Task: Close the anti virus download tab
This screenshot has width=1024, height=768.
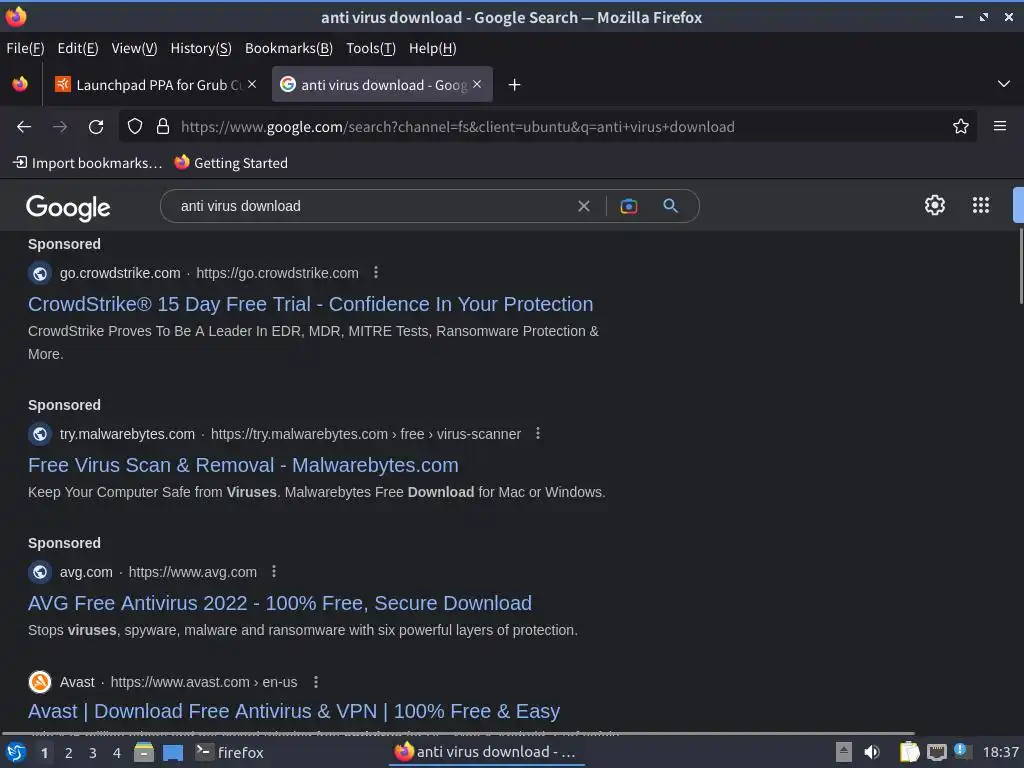Action: (477, 84)
